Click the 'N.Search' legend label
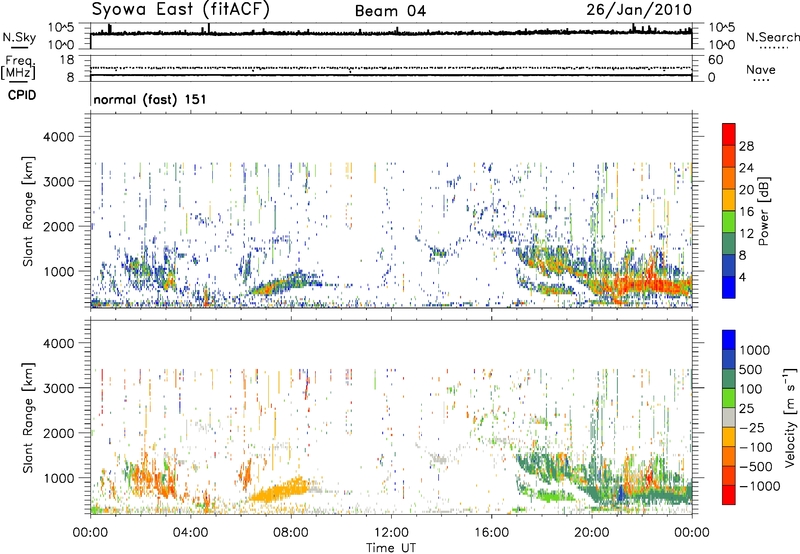 pos(772,37)
